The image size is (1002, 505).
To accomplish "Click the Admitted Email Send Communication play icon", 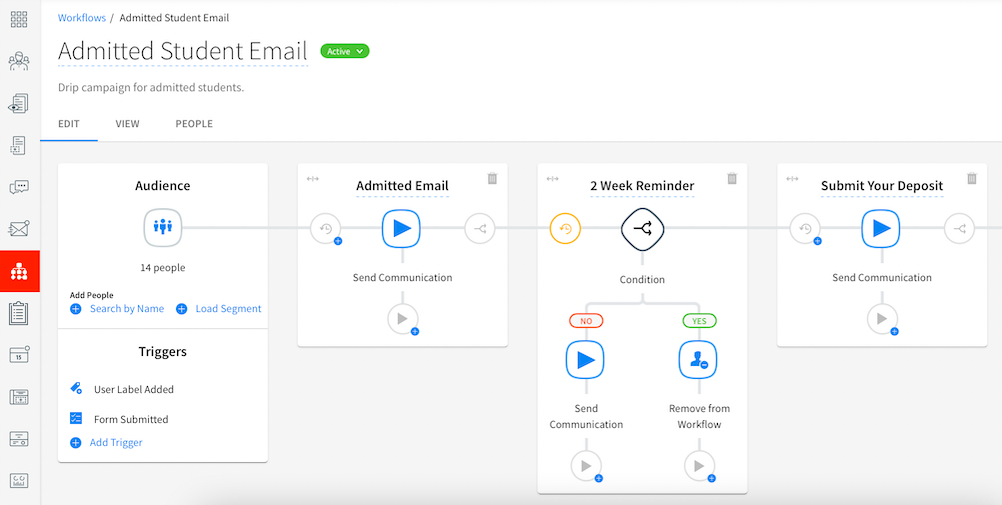I will pyautogui.click(x=401, y=228).
